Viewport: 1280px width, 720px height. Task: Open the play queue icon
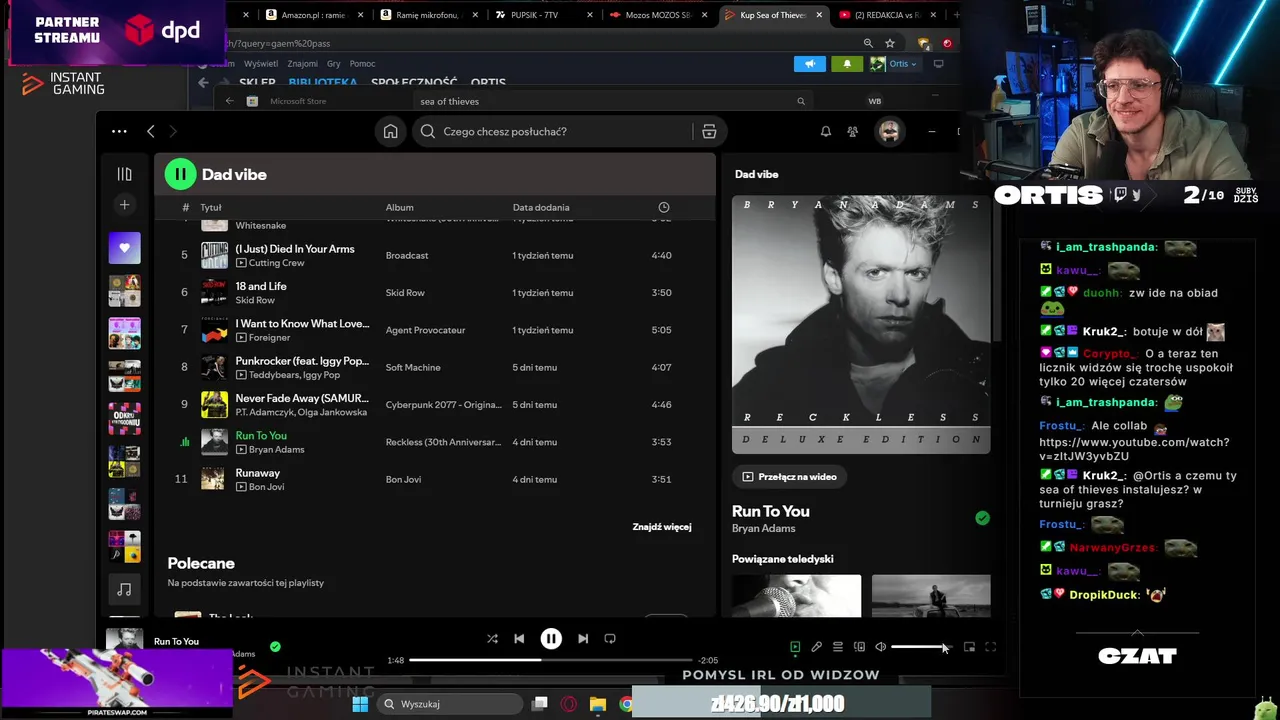pos(838,647)
